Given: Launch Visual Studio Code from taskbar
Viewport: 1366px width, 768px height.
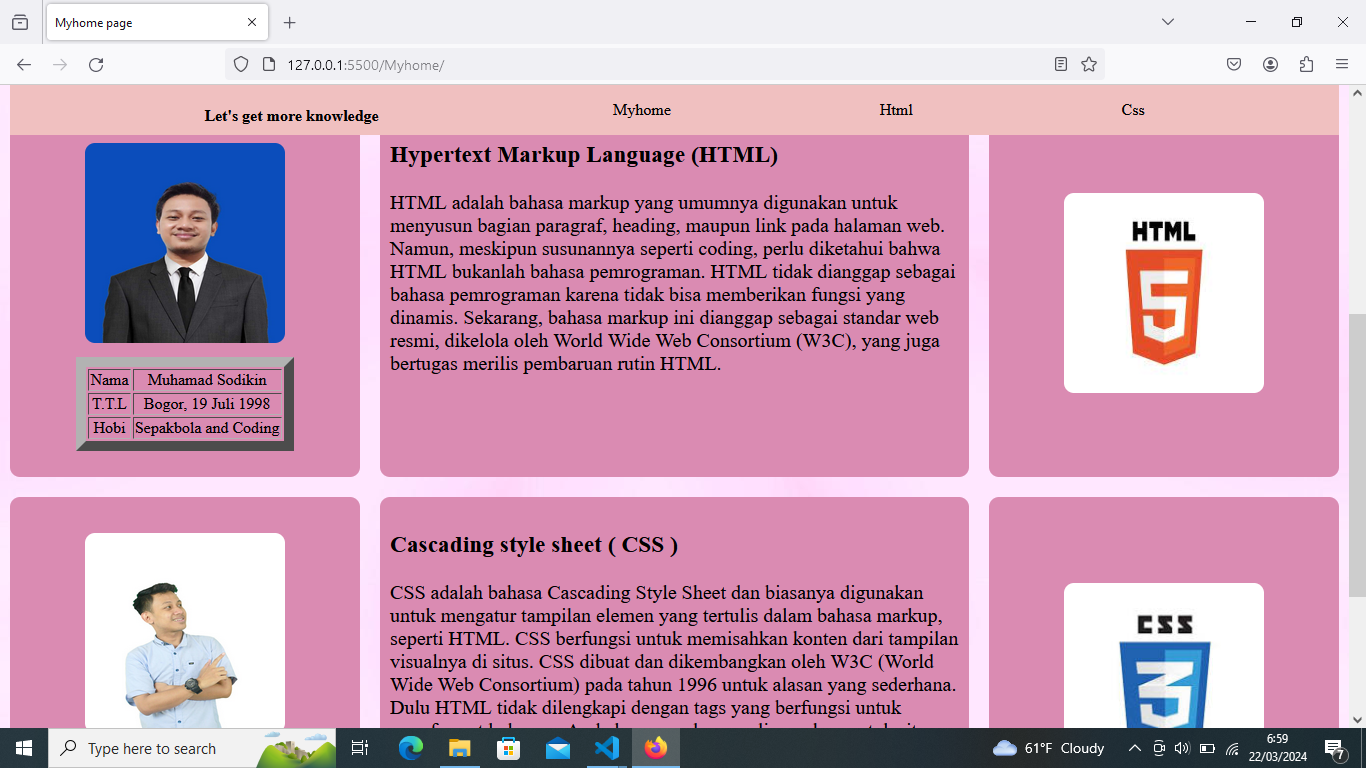Looking at the screenshot, I should [607, 748].
